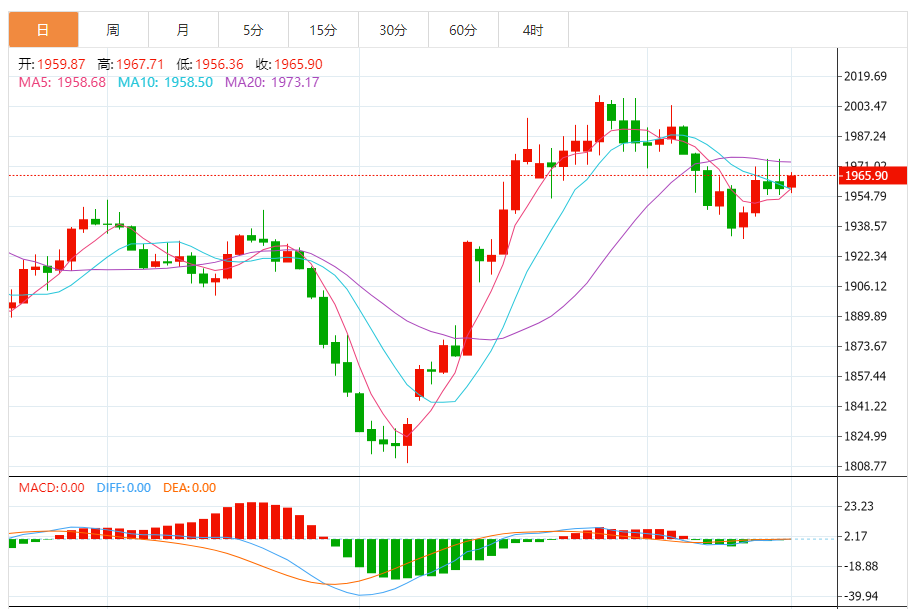The image size is (915, 609).
Task: Click the 23.23 MACD axis label
Action: [859, 506]
